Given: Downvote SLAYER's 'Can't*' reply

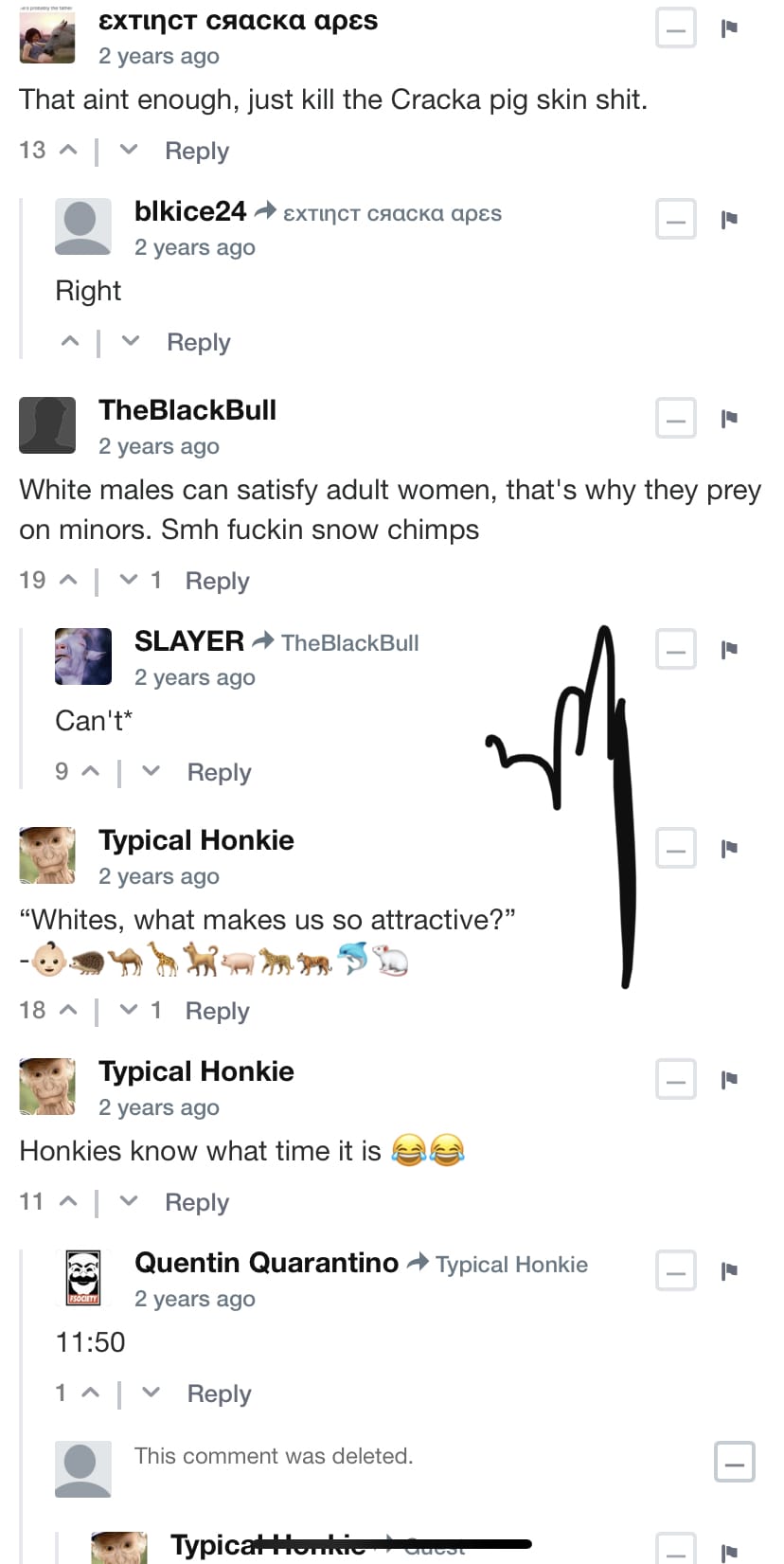Looking at the screenshot, I should click(x=151, y=771).
